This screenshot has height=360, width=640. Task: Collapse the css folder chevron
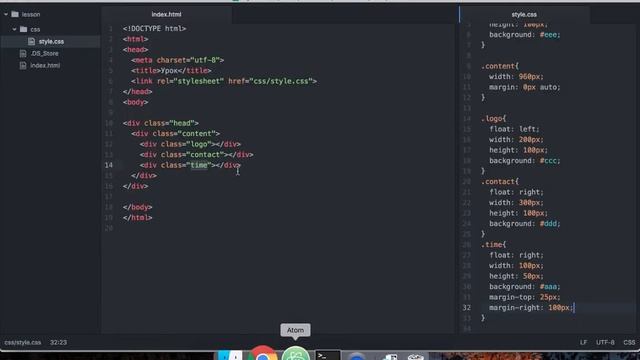point(14,29)
